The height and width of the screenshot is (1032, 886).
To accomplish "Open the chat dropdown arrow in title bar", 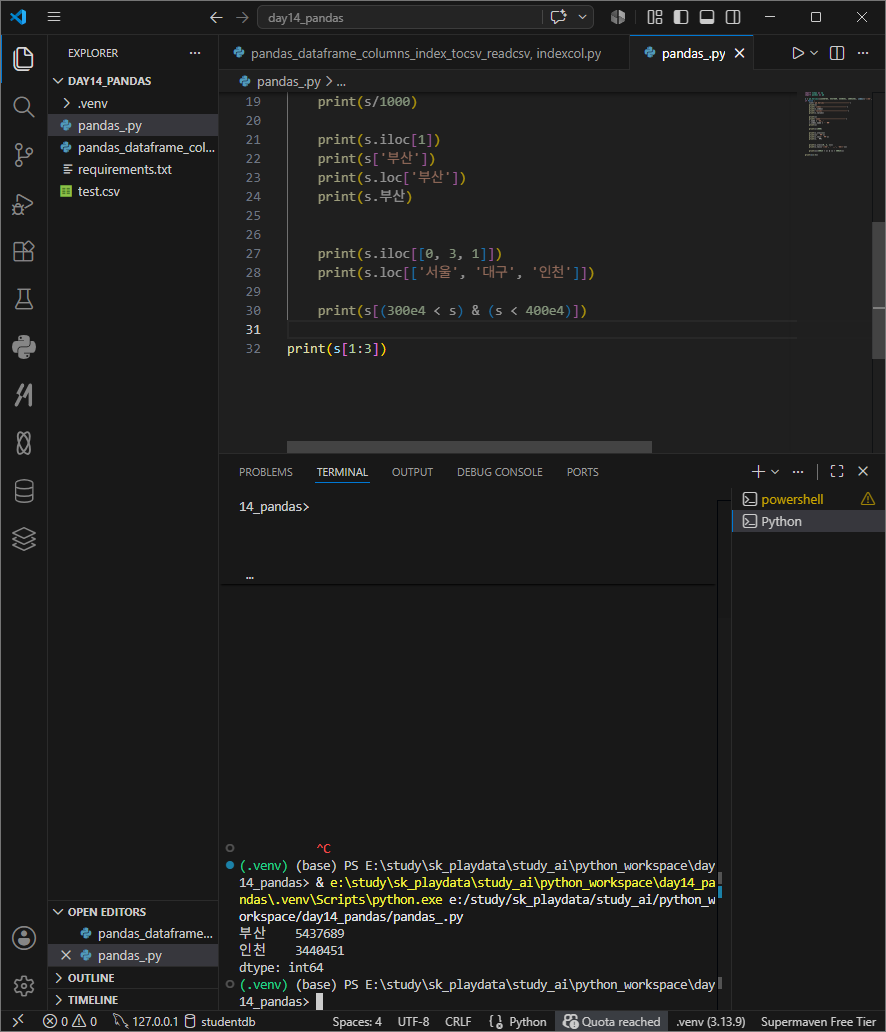I will 583,17.
